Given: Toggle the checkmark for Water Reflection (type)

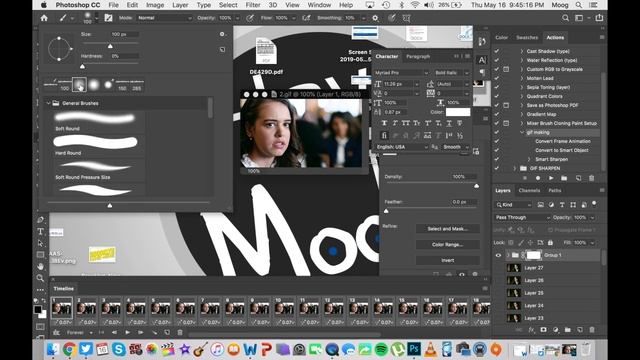Looking at the screenshot, I should (497, 60).
